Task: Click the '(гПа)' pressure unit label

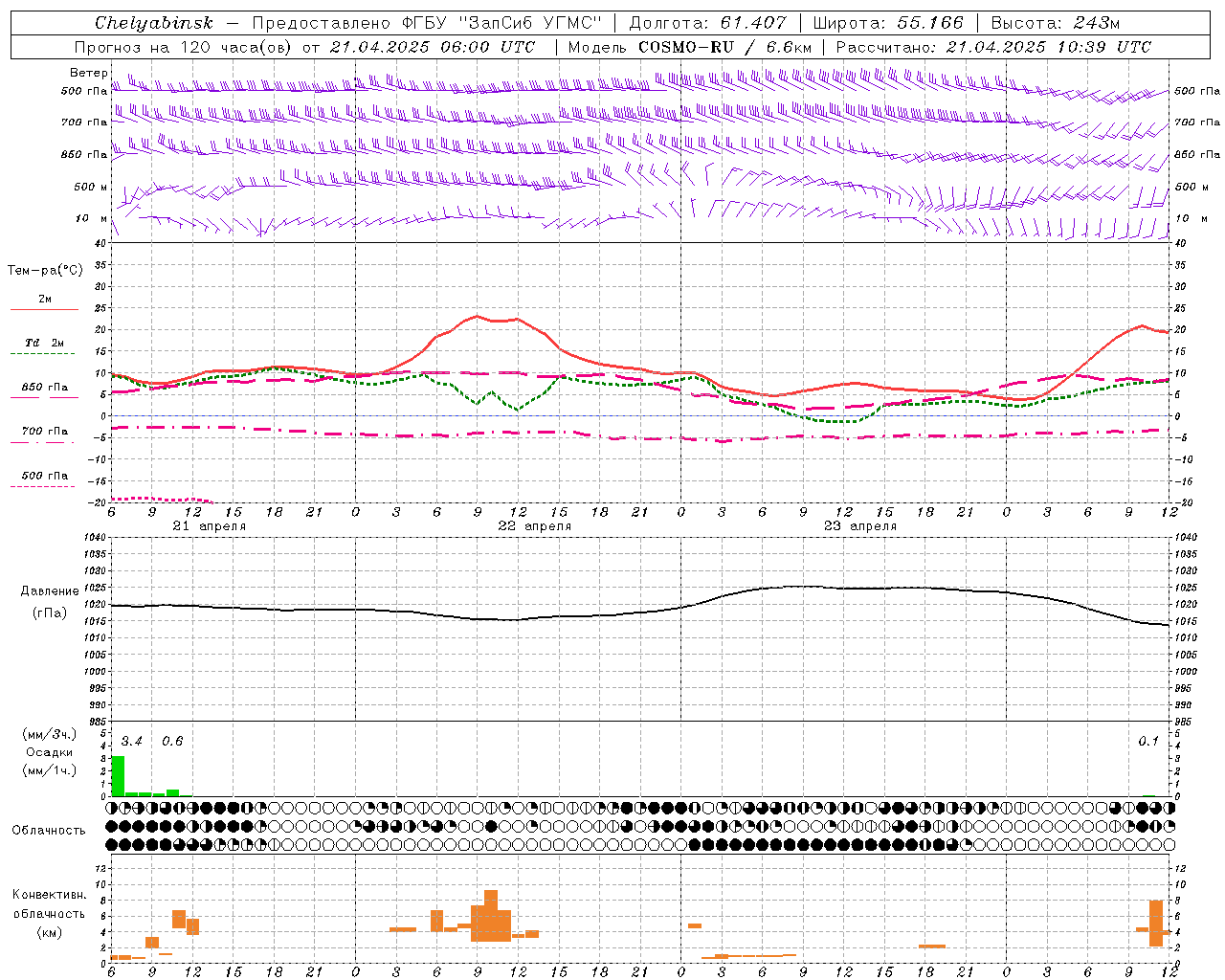Action: 49,613
